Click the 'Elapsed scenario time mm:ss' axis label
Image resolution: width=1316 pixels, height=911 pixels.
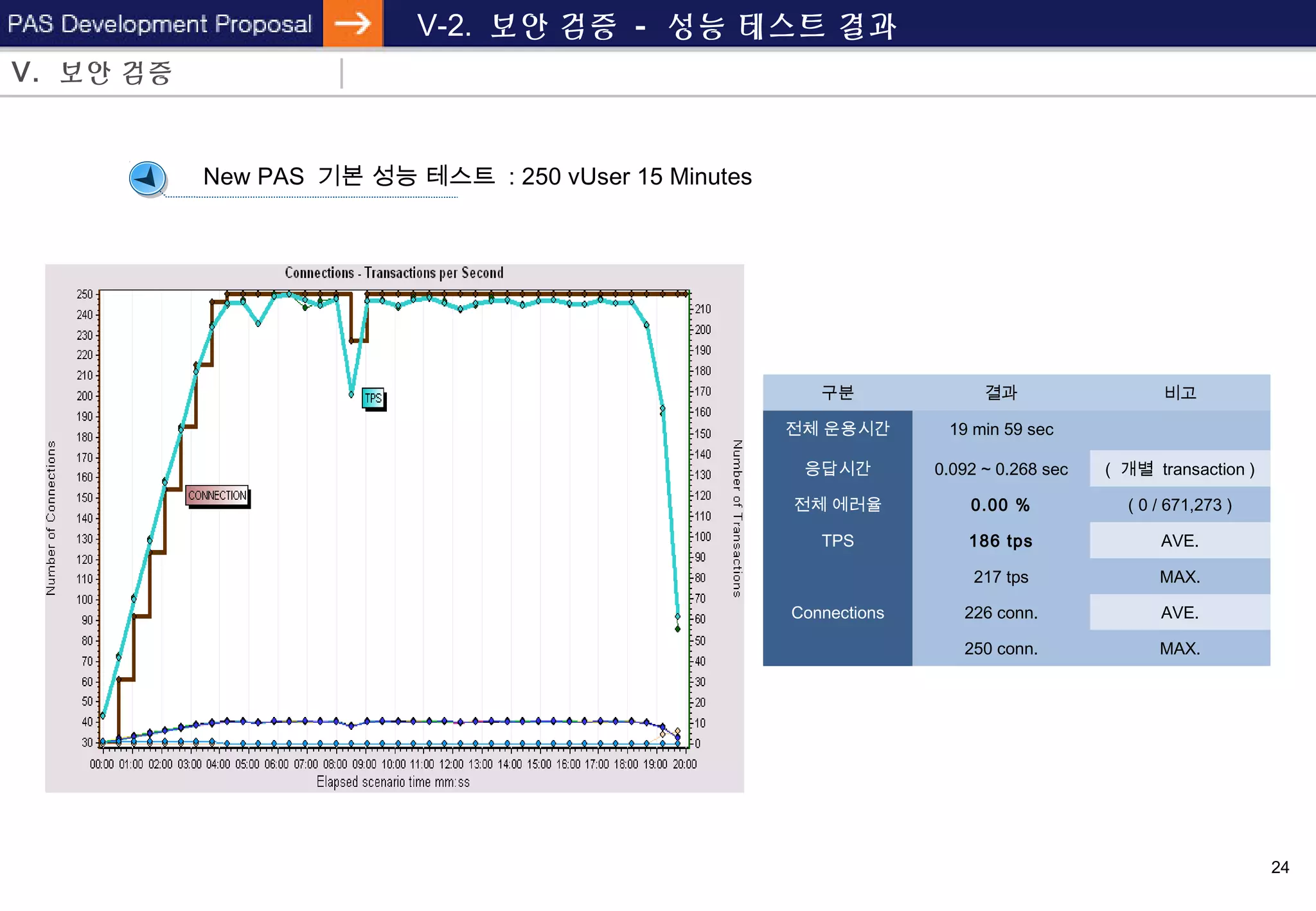393,782
